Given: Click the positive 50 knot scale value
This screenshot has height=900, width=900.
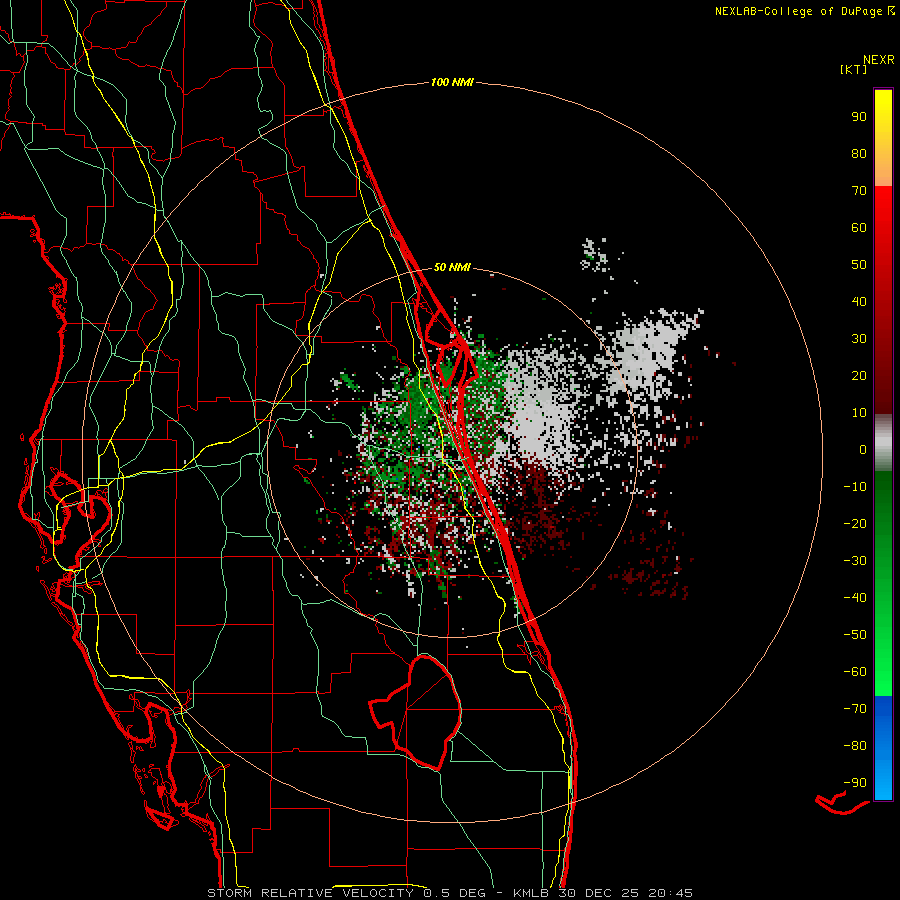Looking at the screenshot, I should click(x=859, y=265).
